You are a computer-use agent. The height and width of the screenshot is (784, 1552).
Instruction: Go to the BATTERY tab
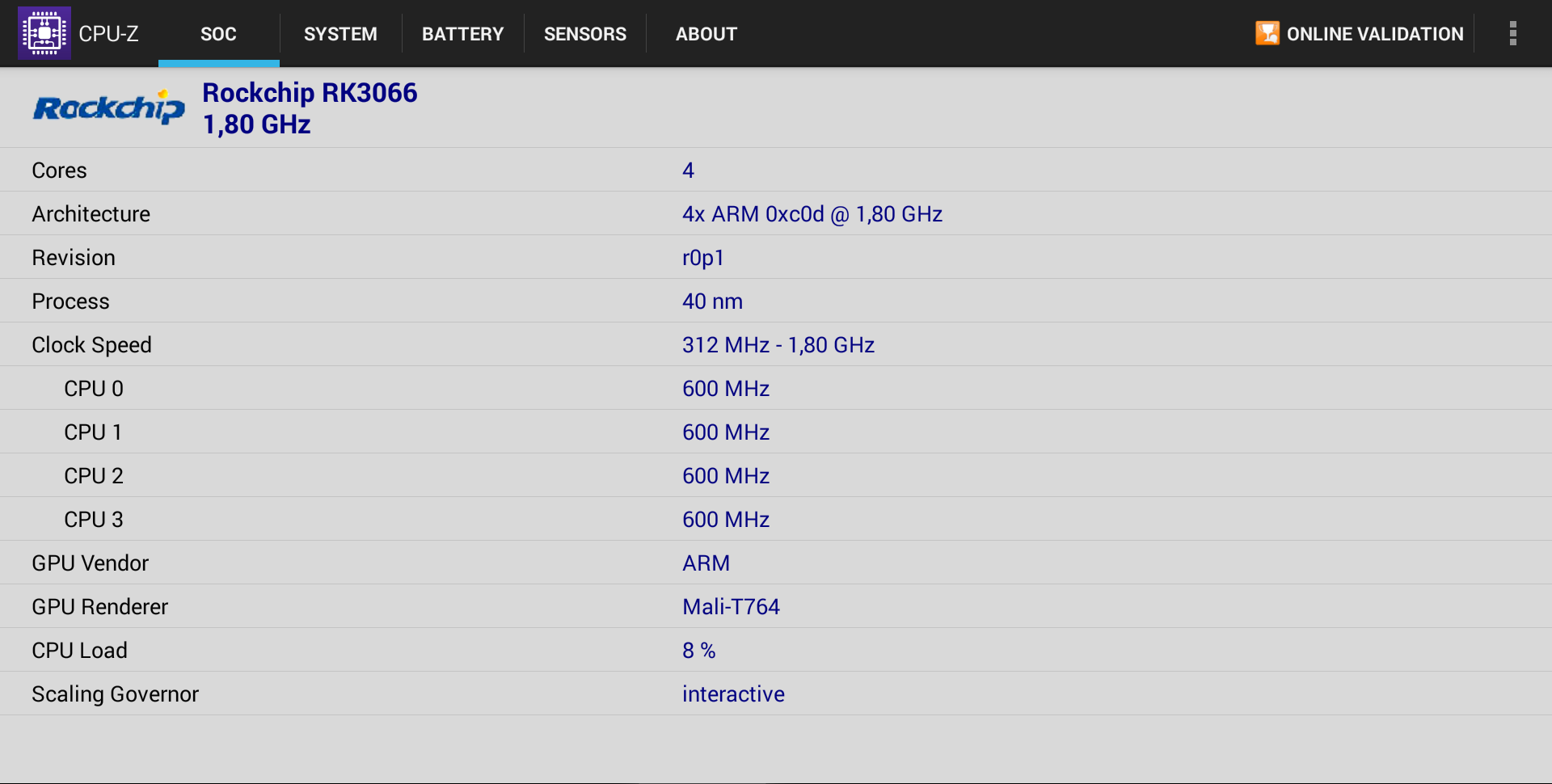click(462, 34)
